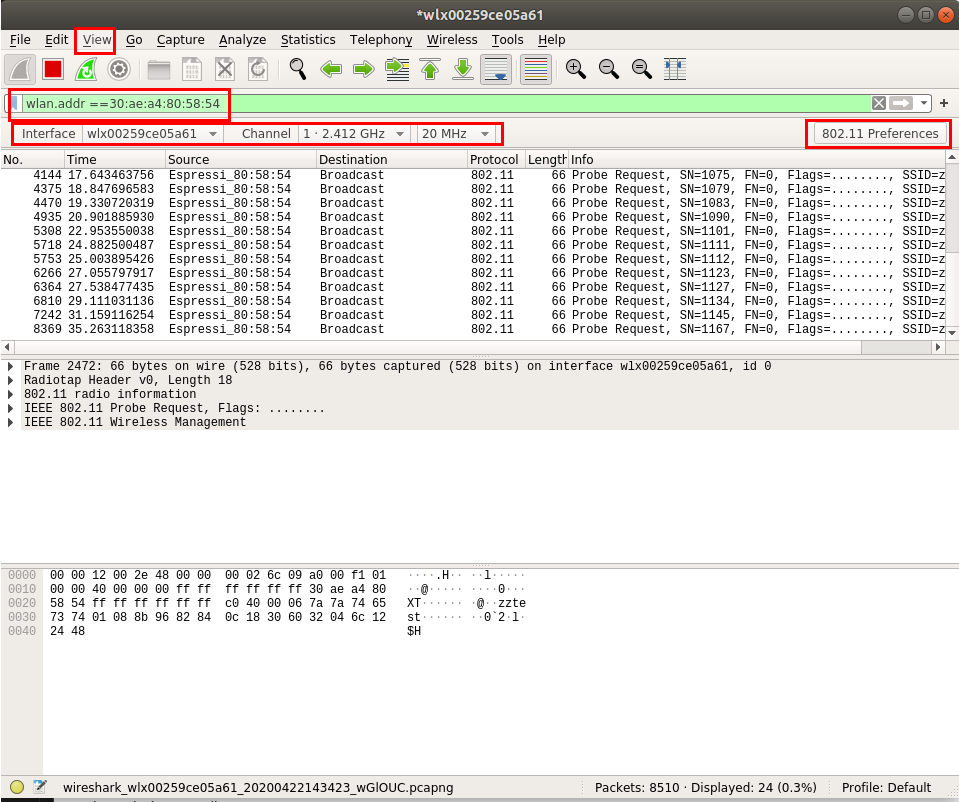Find a packet magnifier icon
This screenshot has height=802, width=959.
pyautogui.click(x=298, y=69)
